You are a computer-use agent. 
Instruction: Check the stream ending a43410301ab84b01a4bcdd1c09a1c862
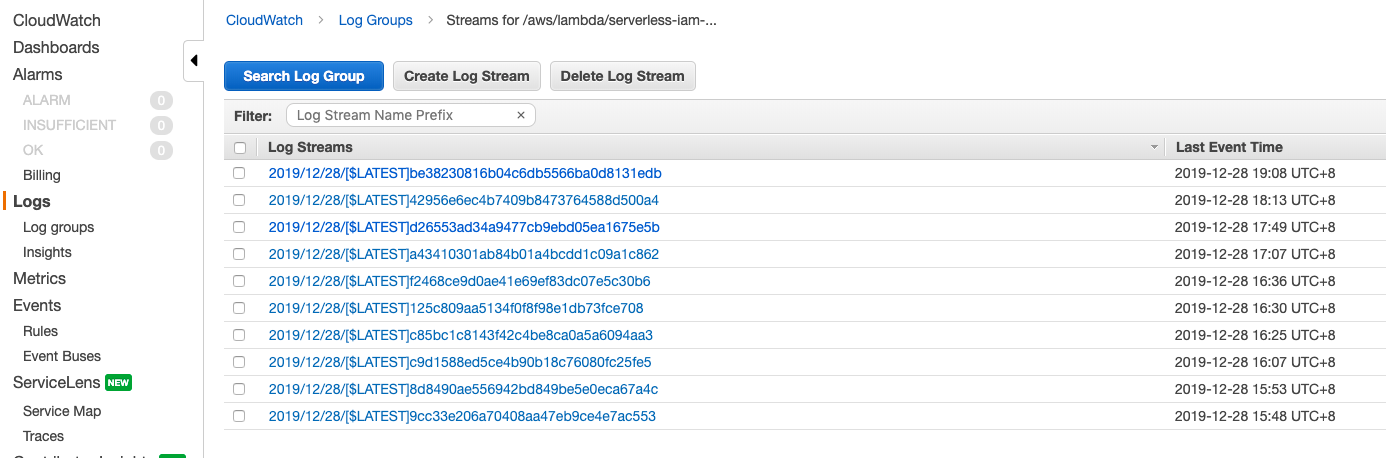[239, 254]
